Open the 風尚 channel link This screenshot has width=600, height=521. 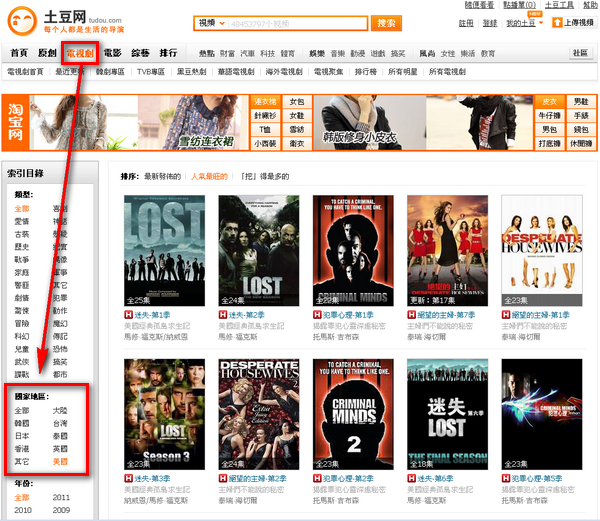[x=427, y=54]
